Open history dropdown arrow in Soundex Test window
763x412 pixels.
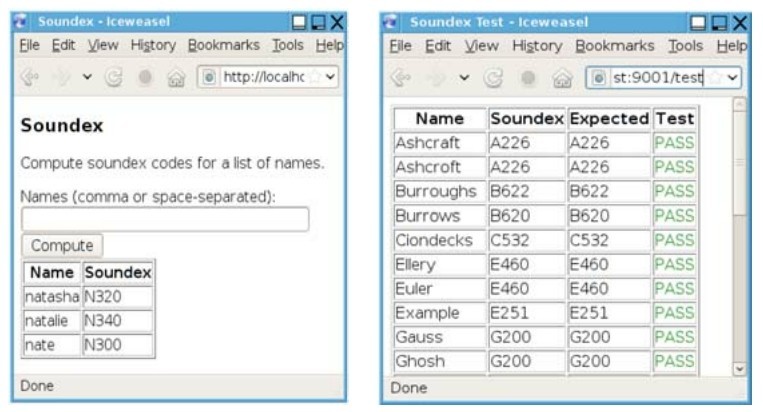(464, 77)
